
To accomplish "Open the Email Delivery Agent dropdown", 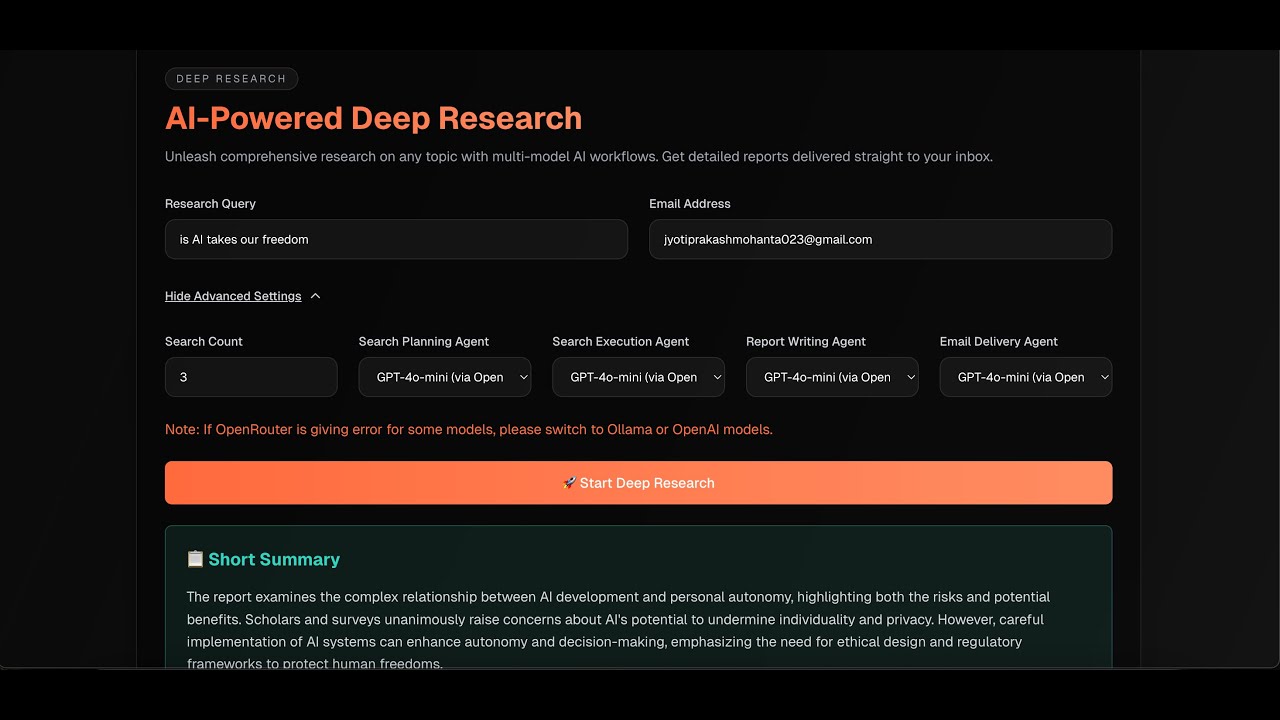I will point(1026,377).
